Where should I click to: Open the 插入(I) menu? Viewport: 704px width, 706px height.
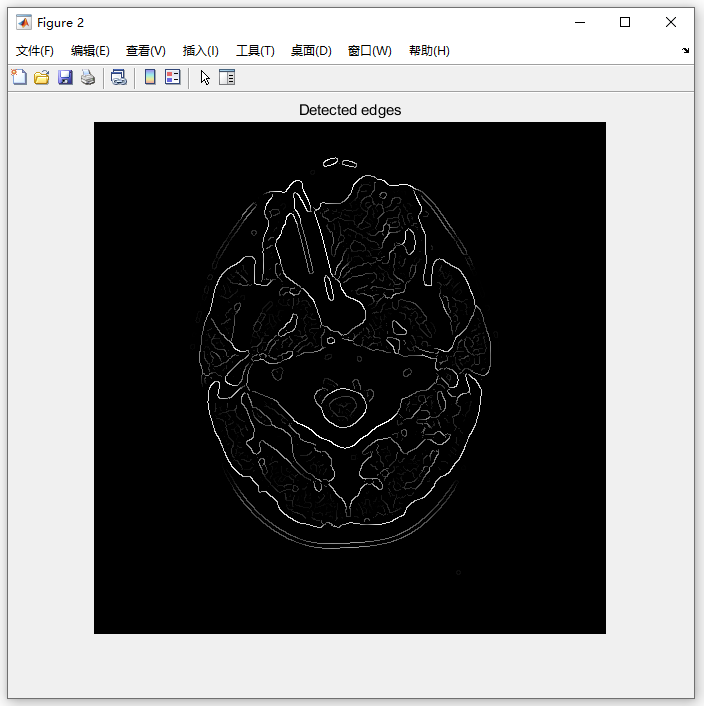[201, 51]
